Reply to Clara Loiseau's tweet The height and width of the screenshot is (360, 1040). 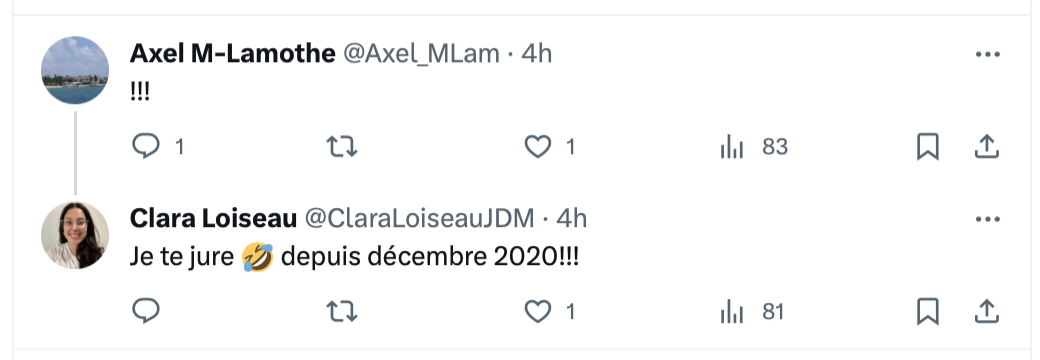click(x=146, y=311)
